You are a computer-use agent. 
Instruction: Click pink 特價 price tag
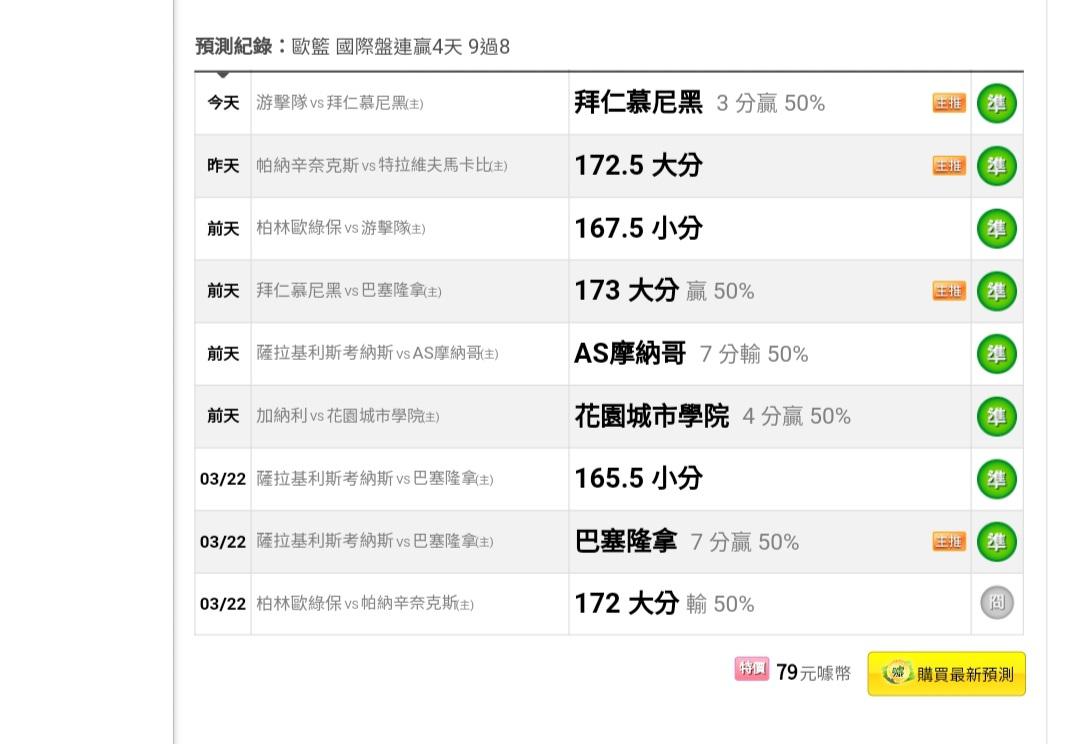[x=751, y=668]
